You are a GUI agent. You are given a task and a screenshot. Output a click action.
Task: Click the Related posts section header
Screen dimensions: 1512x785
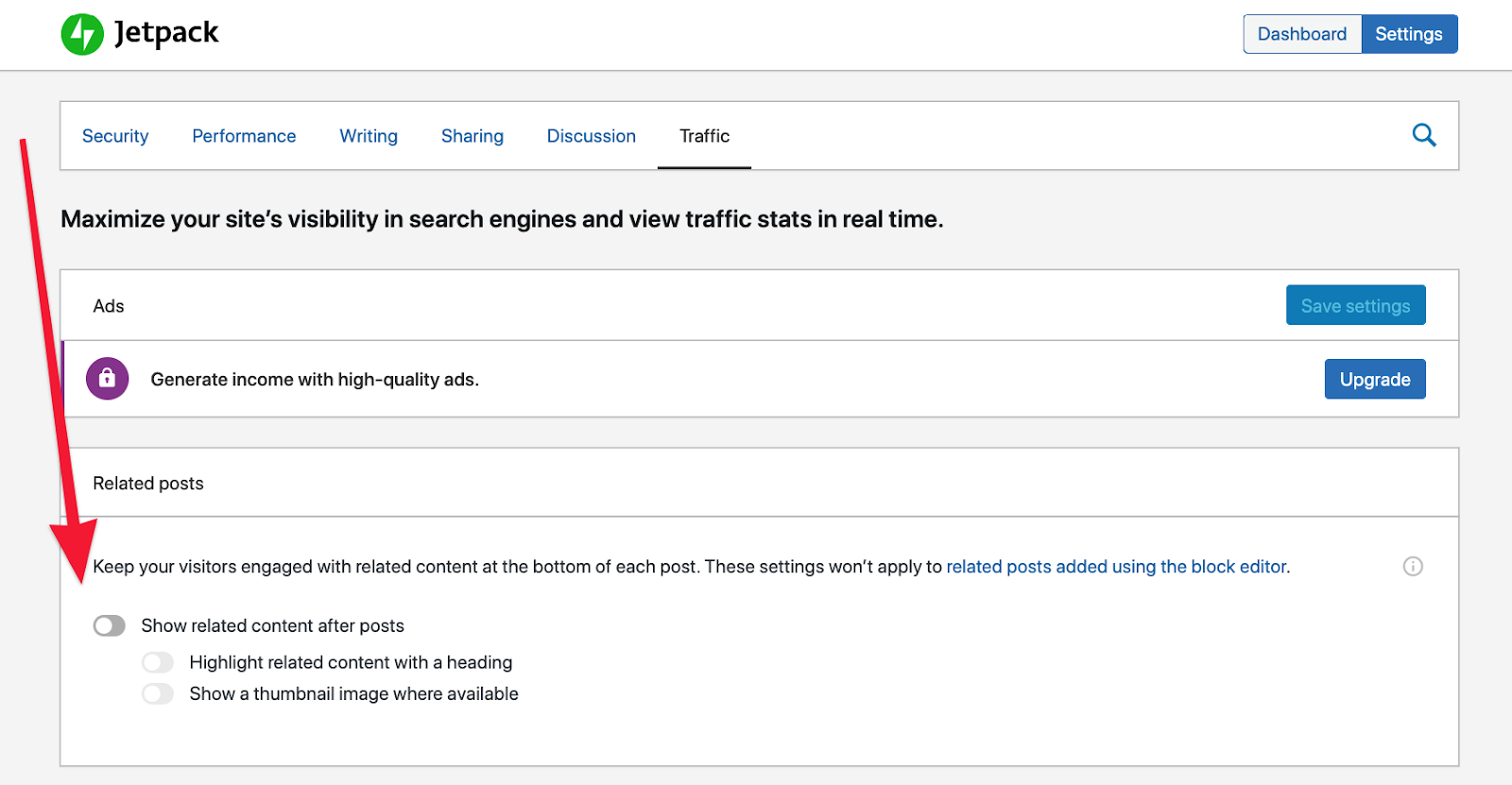click(x=148, y=484)
